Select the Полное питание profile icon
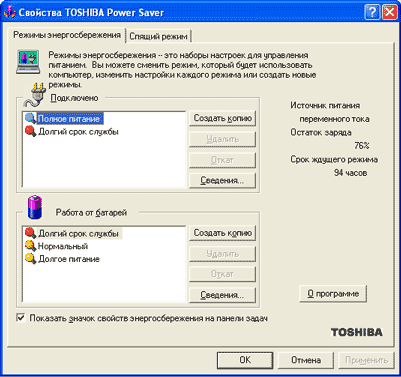Image resolution: width=401 pixels, height=377 pixels. (30, 118)
